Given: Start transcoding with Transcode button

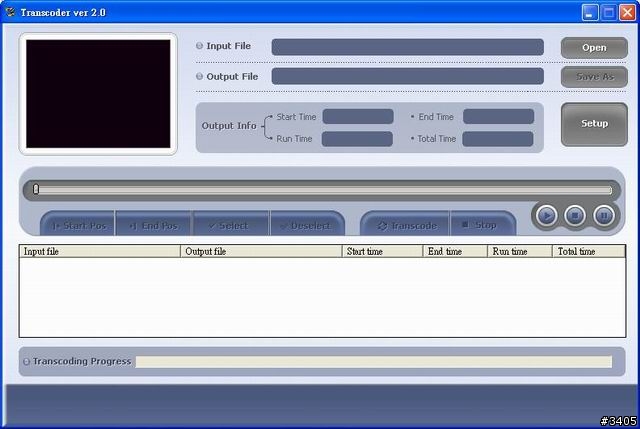Looking at the screenshot, I should click(405, 224).
